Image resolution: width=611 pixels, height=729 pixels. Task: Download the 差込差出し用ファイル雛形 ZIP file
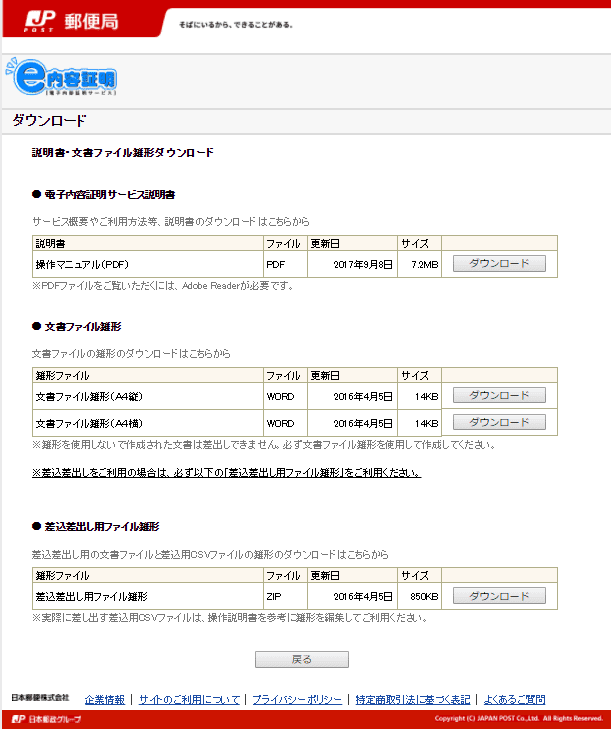[x=499, y=596]
